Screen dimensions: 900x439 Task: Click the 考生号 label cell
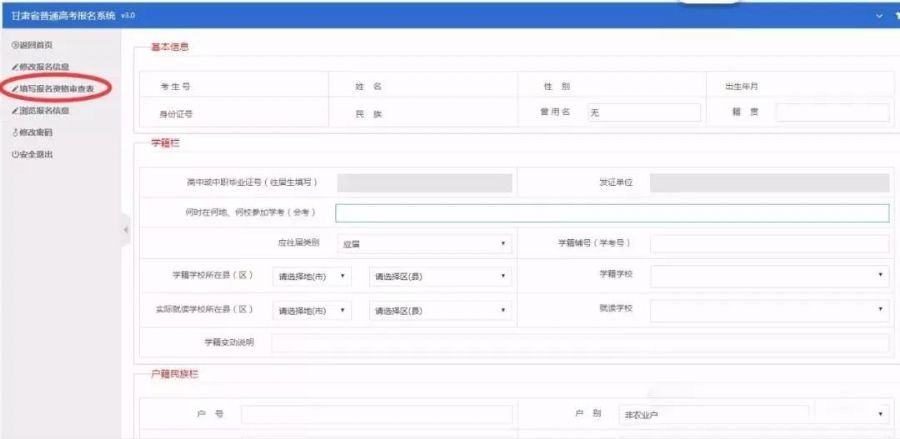point(175,87)
